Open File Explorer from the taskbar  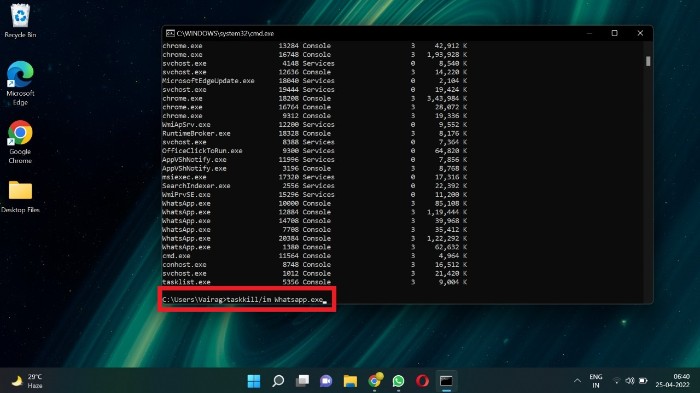350,381
